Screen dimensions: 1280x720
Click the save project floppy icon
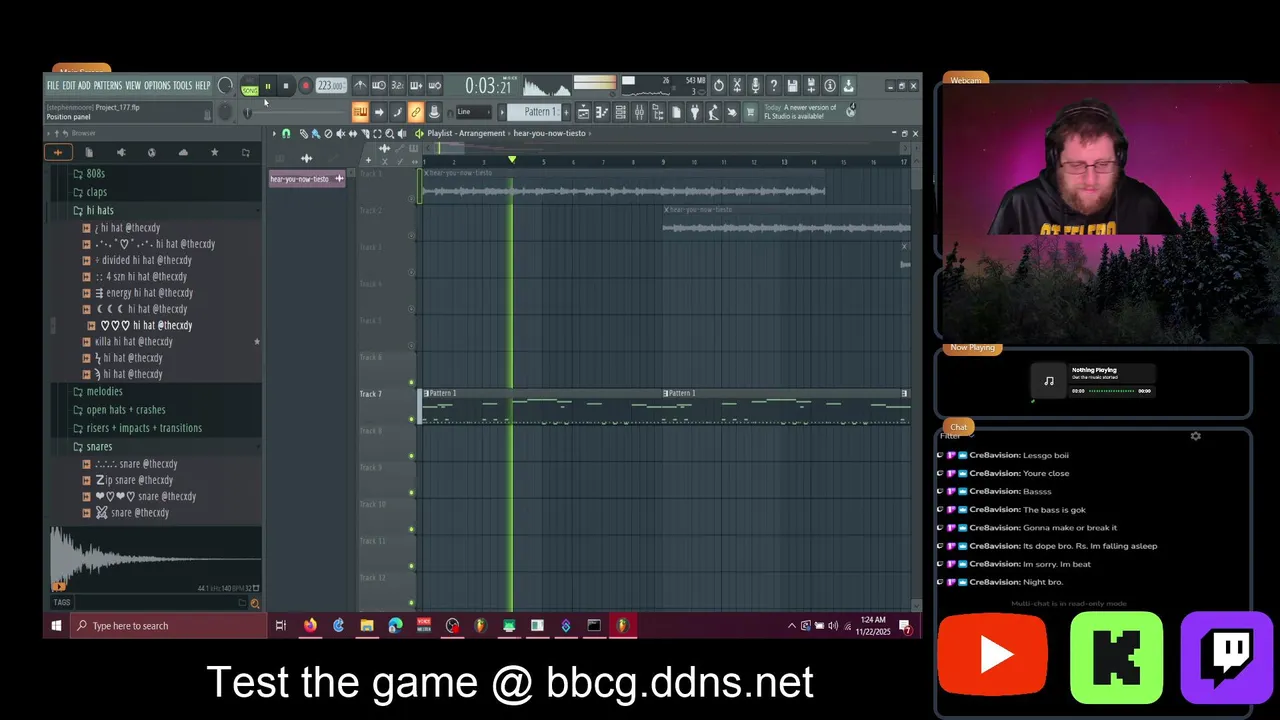point(792,86)
